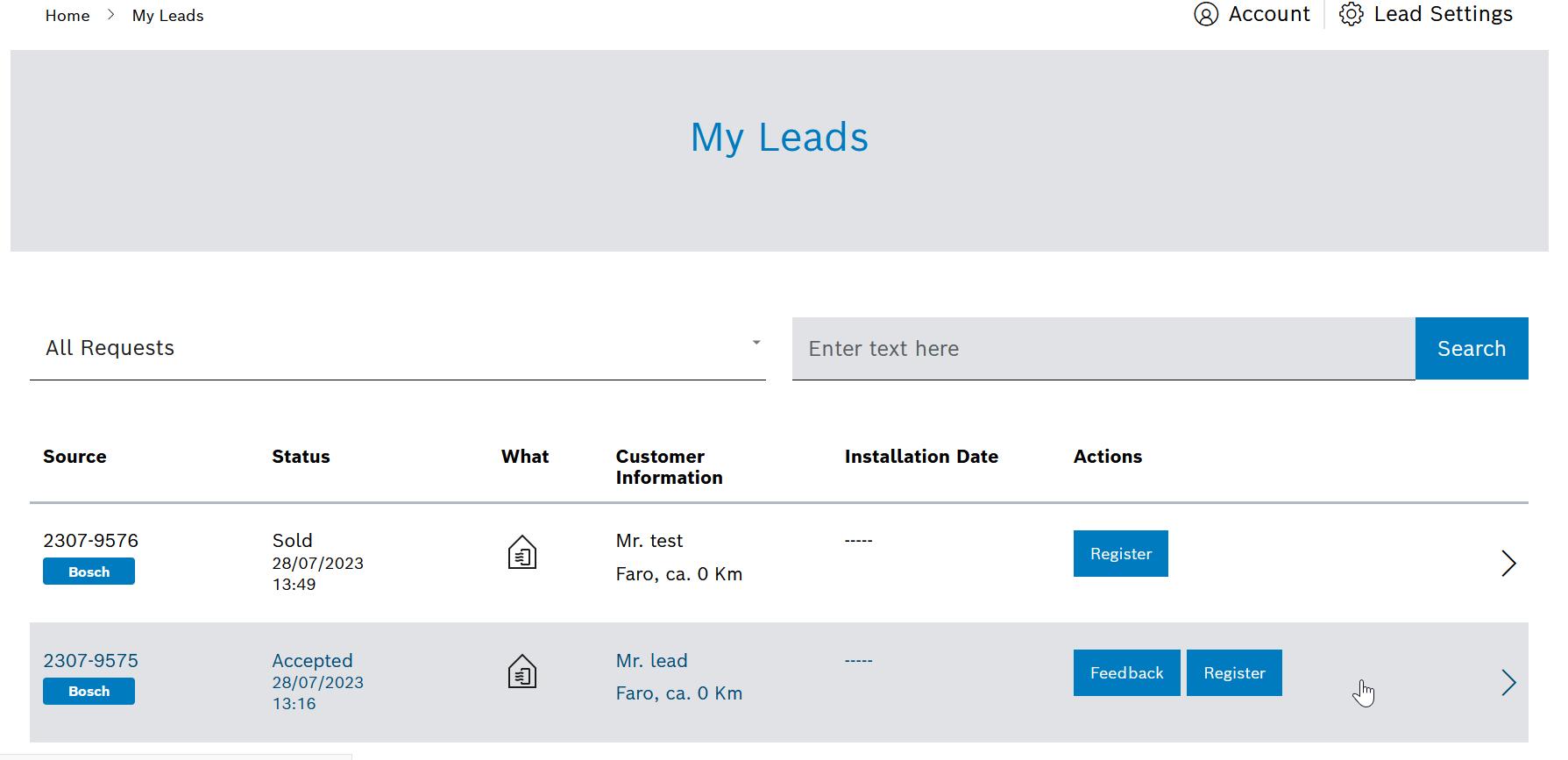Click the Actions column header
This screenshot has width=1568, height=760.
tap(1108, 457)
